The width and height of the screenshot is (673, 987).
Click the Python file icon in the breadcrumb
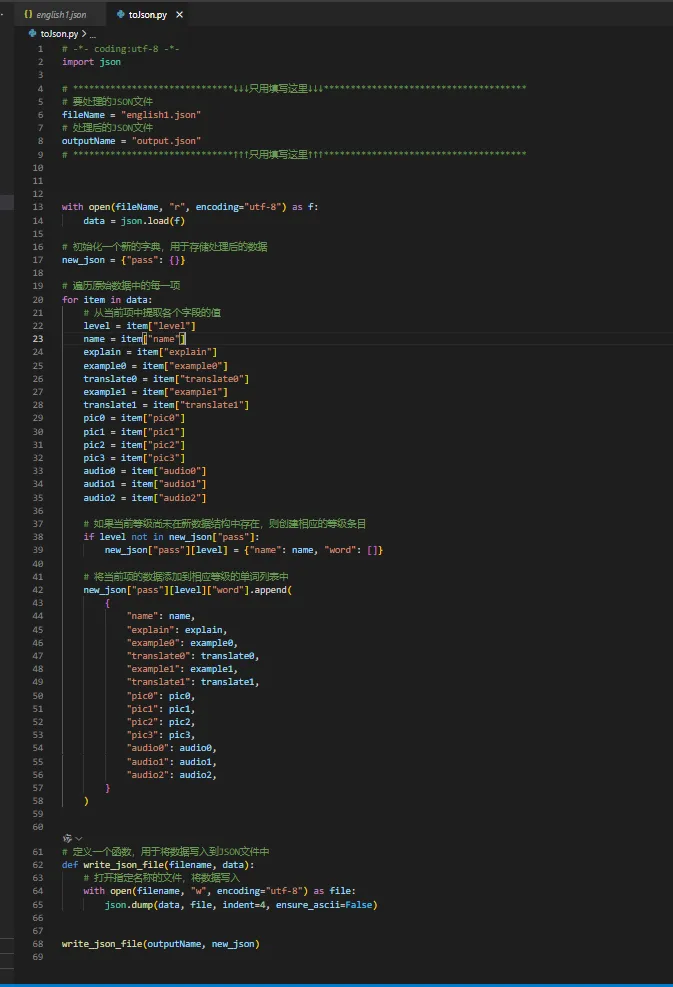pos(33,34)
